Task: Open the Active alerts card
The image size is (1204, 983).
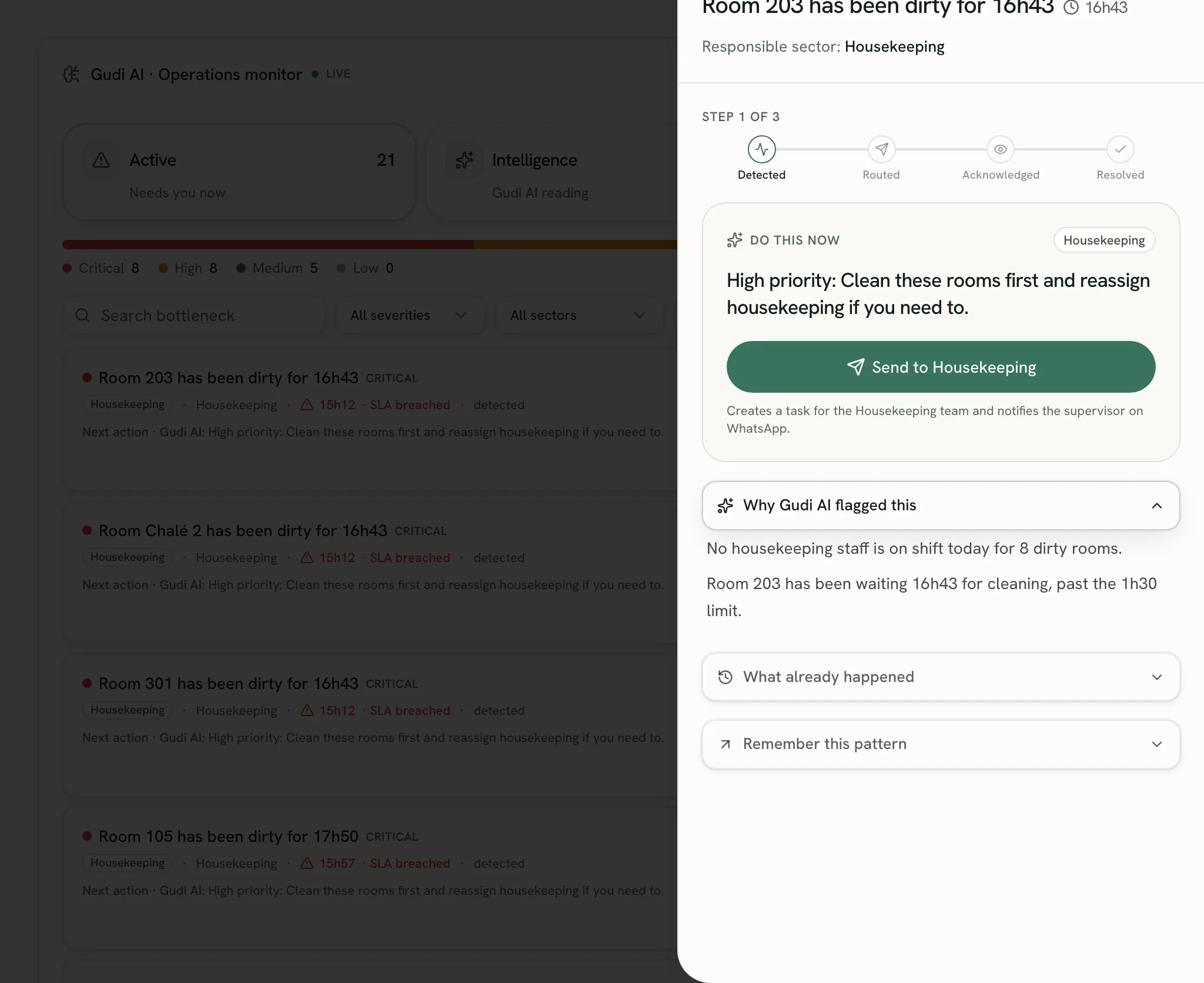Action: click(x=239, y=172)
